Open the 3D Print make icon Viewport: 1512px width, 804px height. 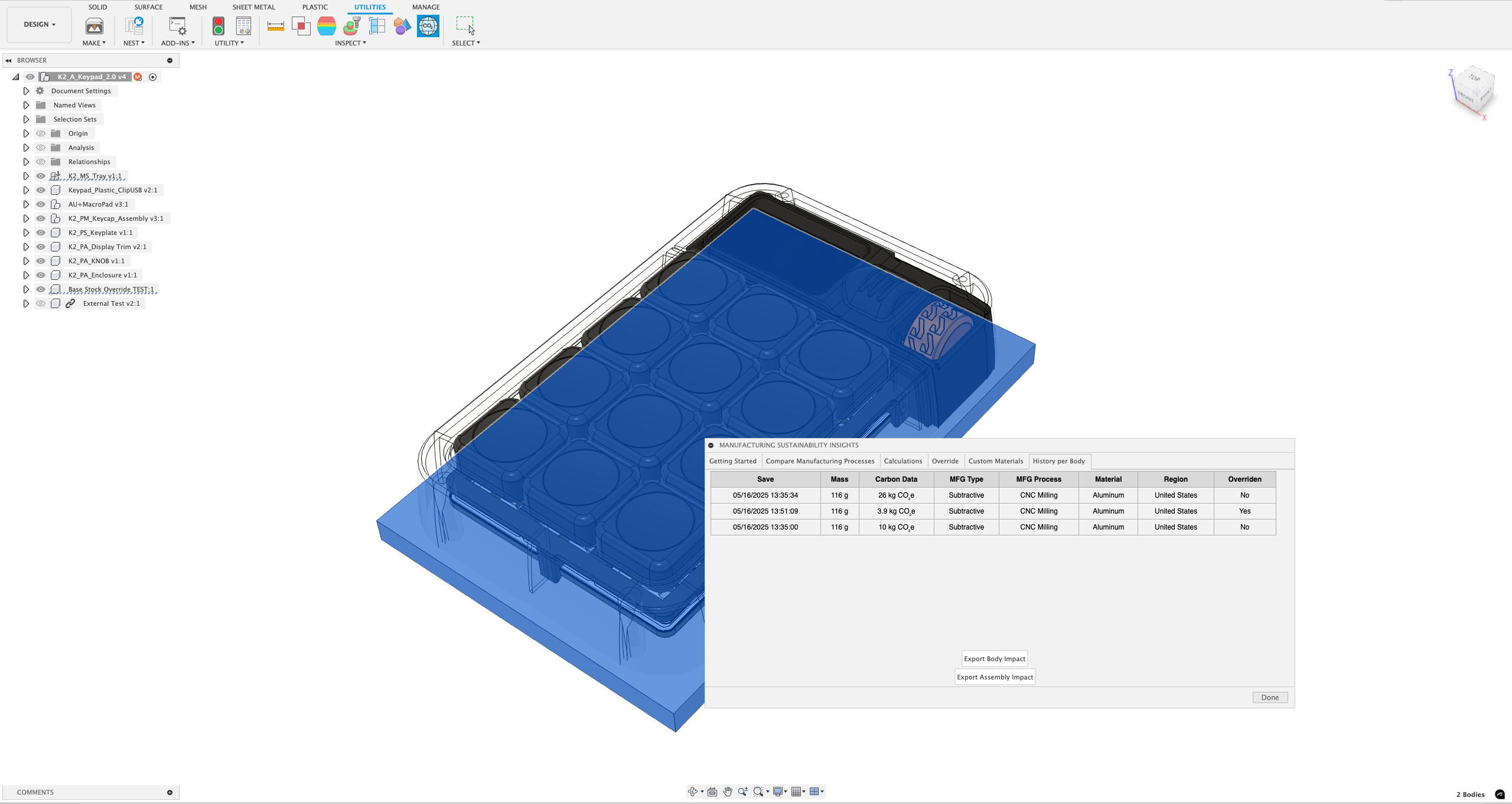(x=94, y=26)
